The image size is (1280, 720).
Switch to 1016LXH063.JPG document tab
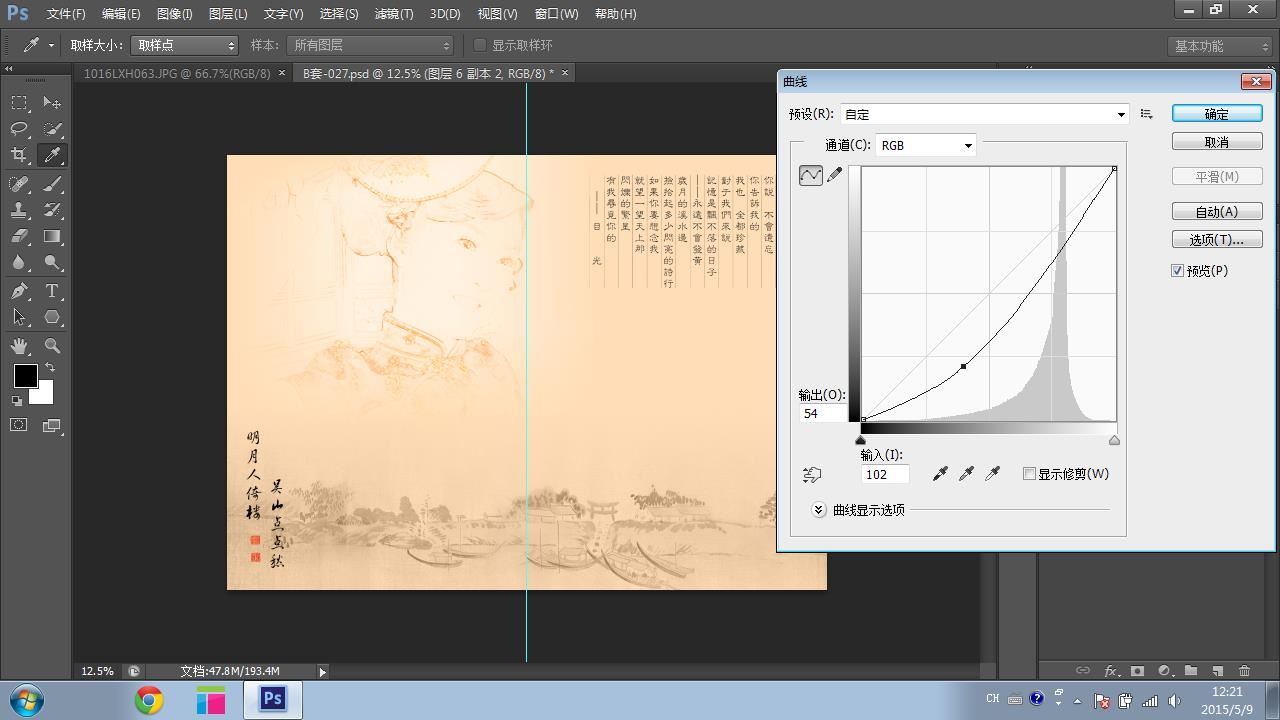click(177, 73)
